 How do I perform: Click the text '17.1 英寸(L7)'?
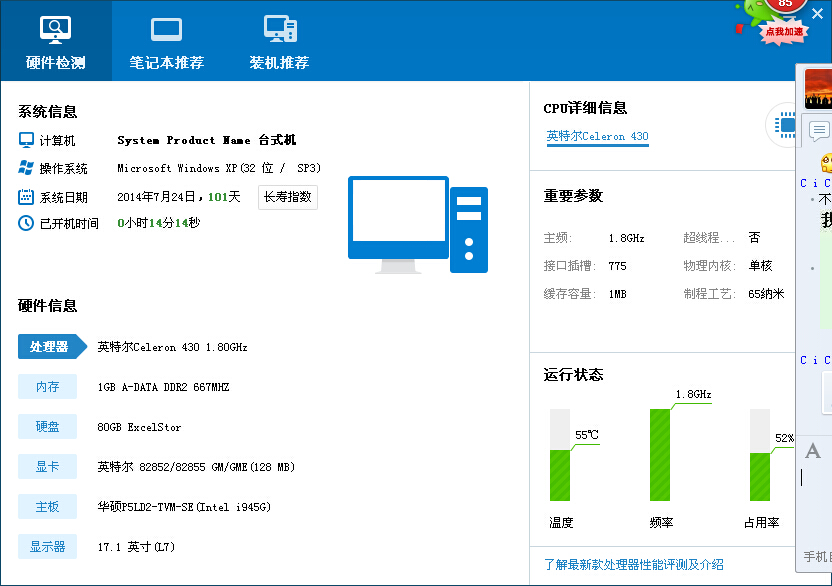click(136, 547)
